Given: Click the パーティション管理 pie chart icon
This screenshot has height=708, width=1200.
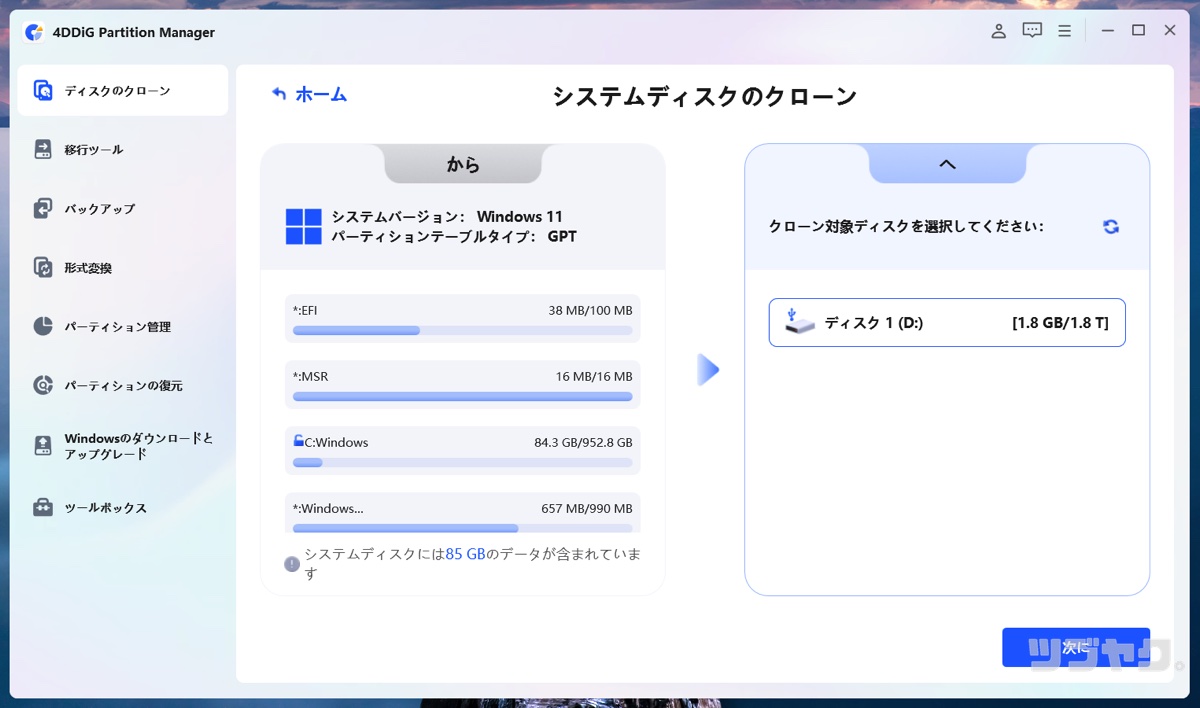Looking at the screenshot, I should (43, 327).
